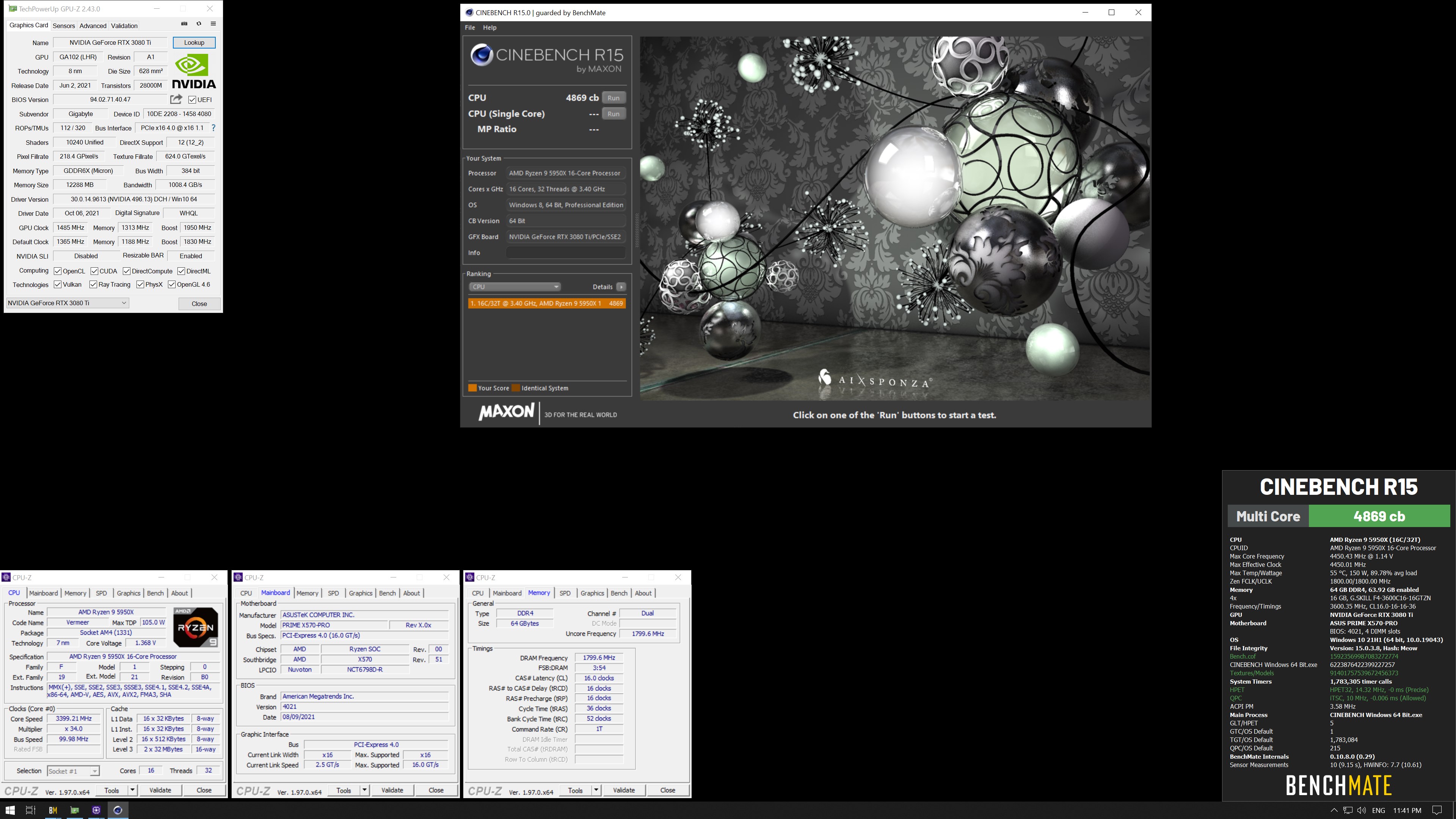
Task: Click the Lookup button in GPU-Z
Action: (x=194, y=42)
